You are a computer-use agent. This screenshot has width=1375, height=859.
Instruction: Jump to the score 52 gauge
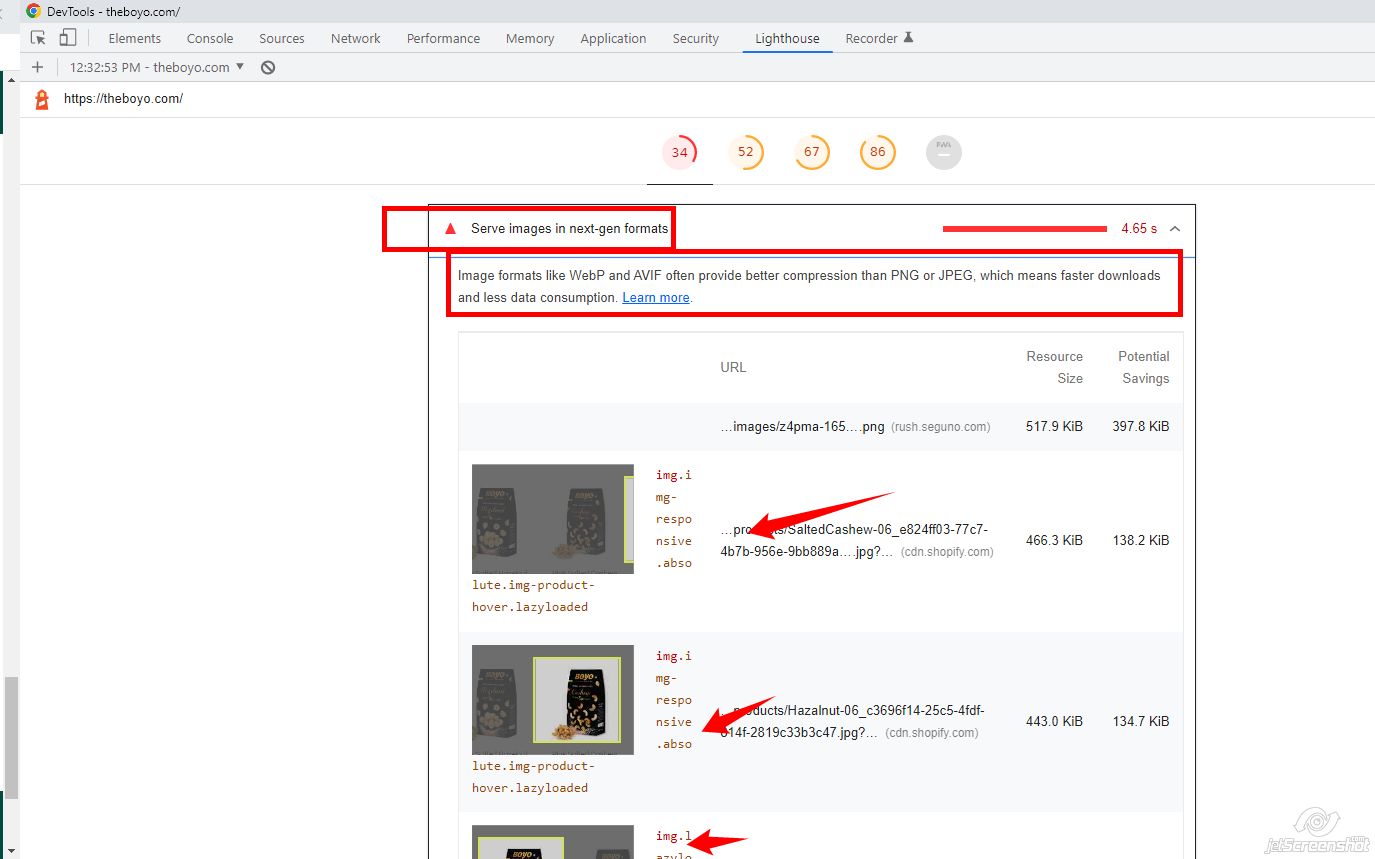pos(746,152)
